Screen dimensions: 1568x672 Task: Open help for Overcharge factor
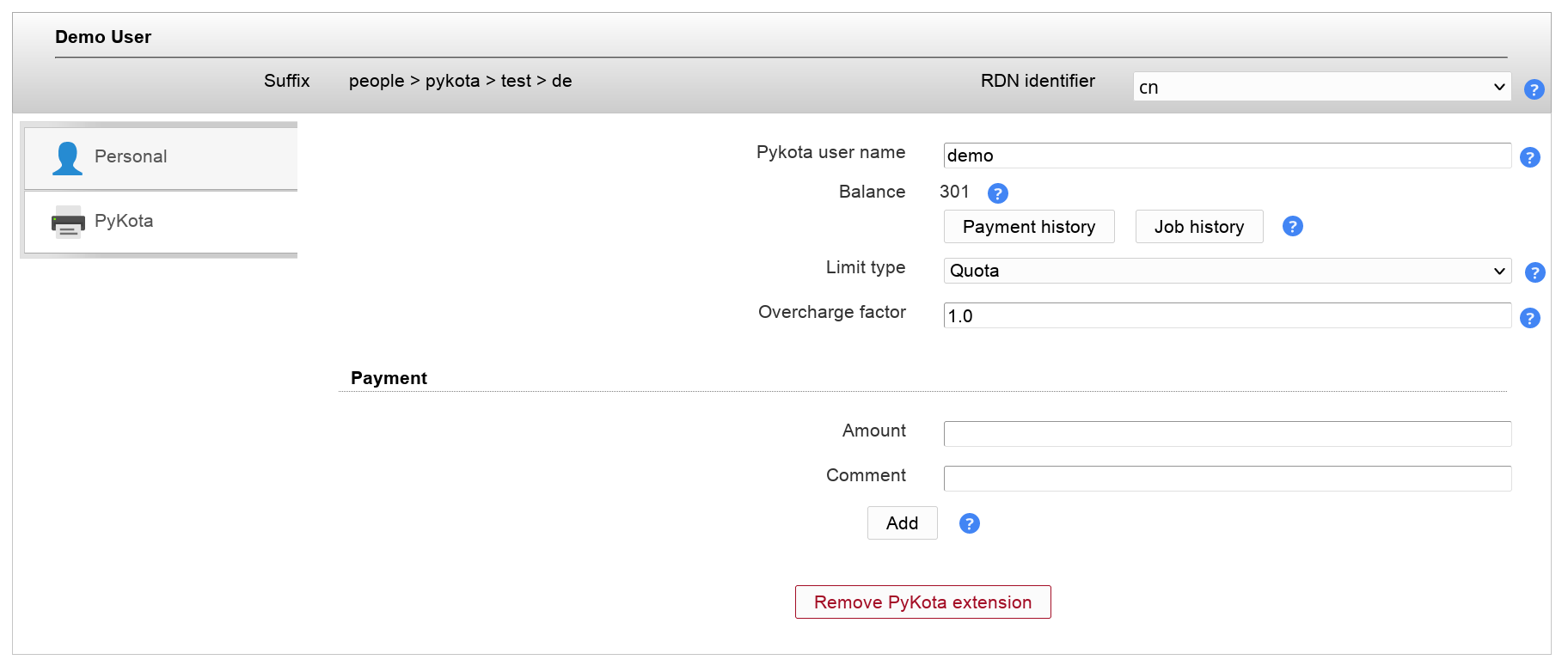(x=1529, y=318)
